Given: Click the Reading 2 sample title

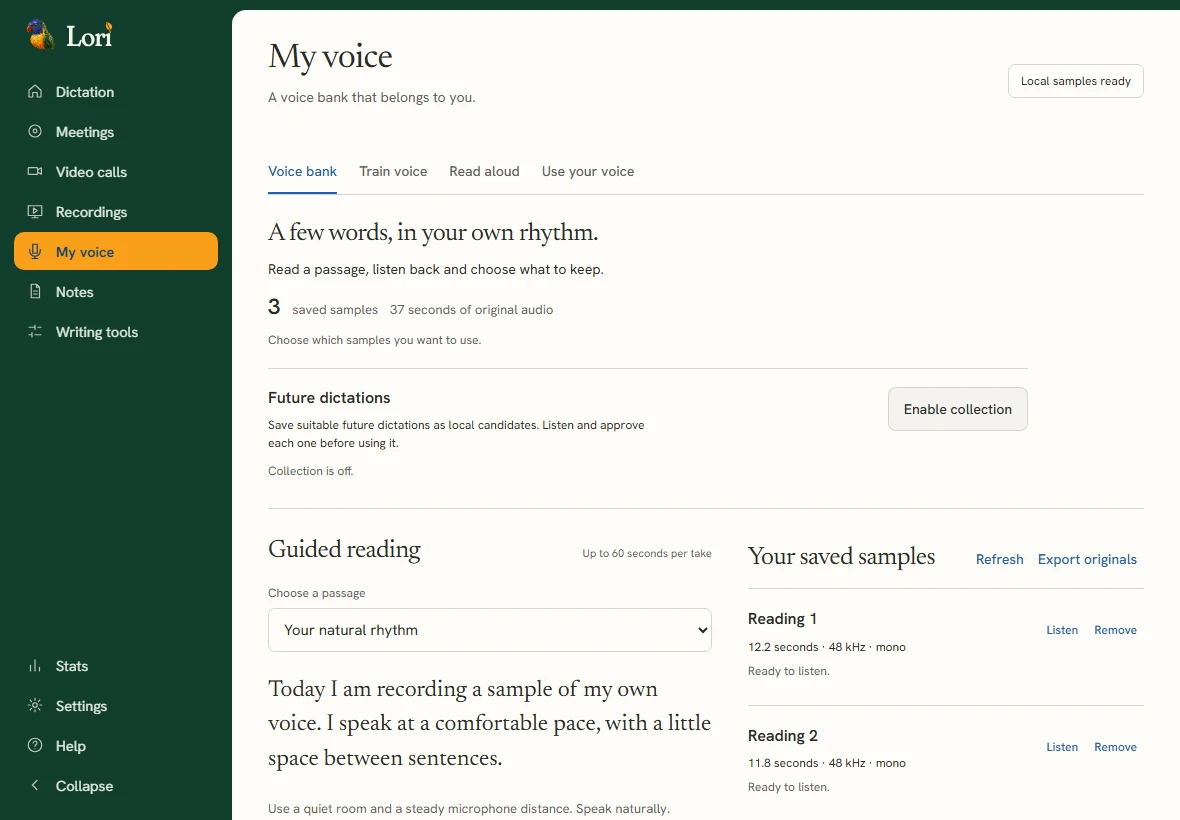Looking at the screenshot, I should (x=783, y=736).
